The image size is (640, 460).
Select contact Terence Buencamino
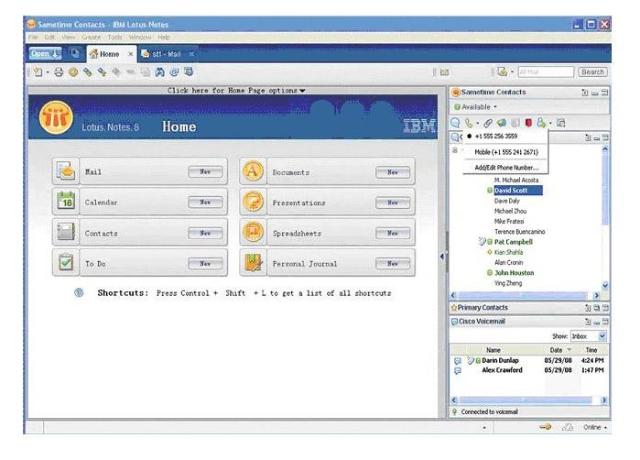[520, 231]
